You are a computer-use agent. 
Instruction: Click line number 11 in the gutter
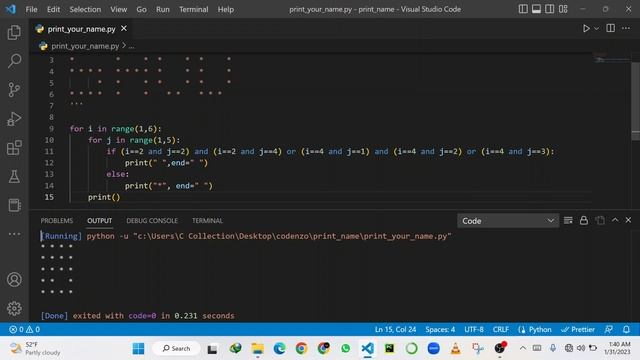[49, 151]
